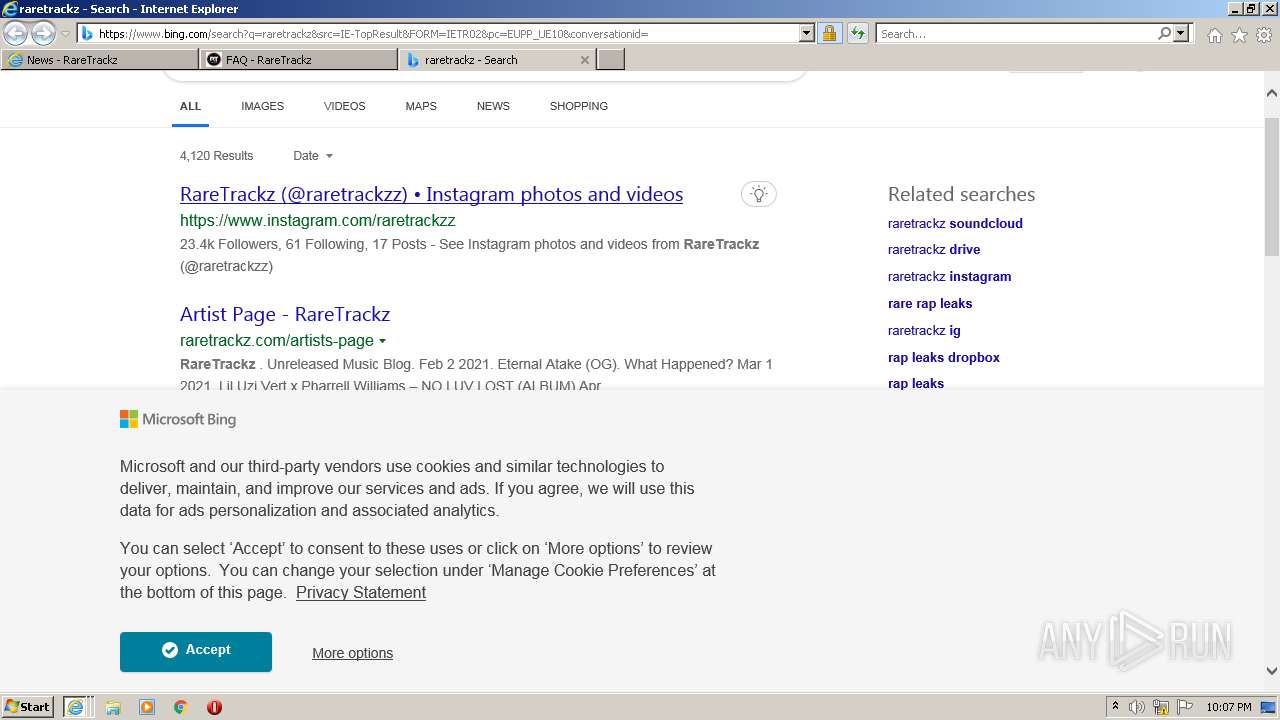1280x720 pixels.
Task: Click related search rap leaks dropbox
Action: [944, 358]
